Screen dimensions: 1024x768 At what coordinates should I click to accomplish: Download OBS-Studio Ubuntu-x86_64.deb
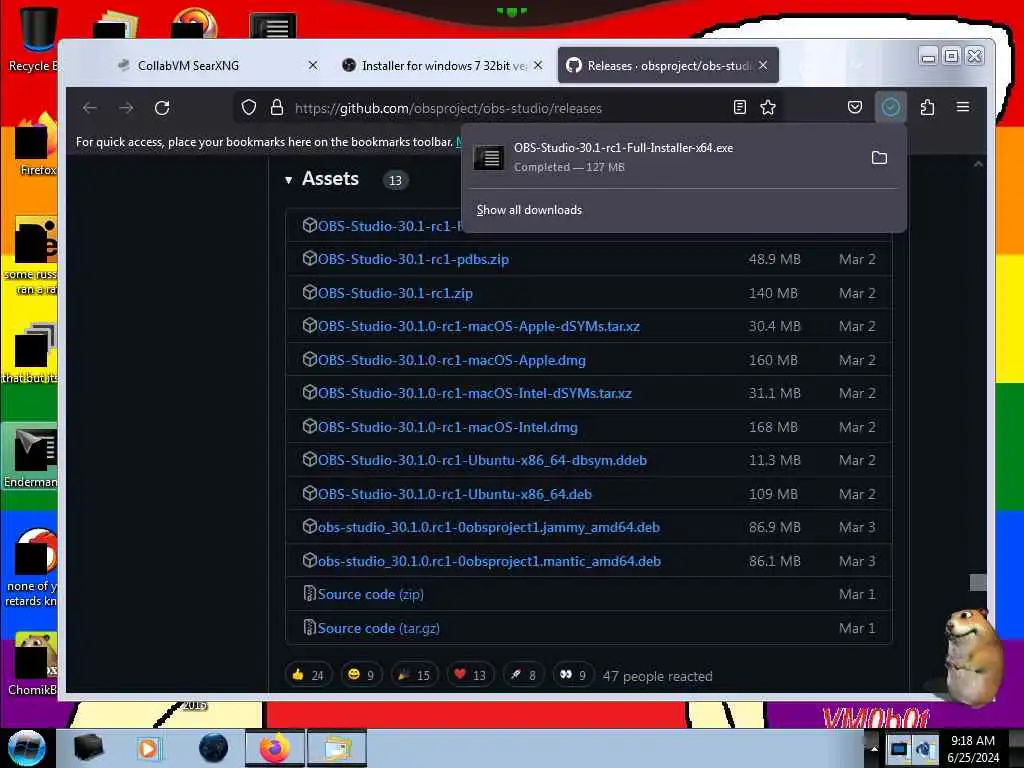pos(455,494)
